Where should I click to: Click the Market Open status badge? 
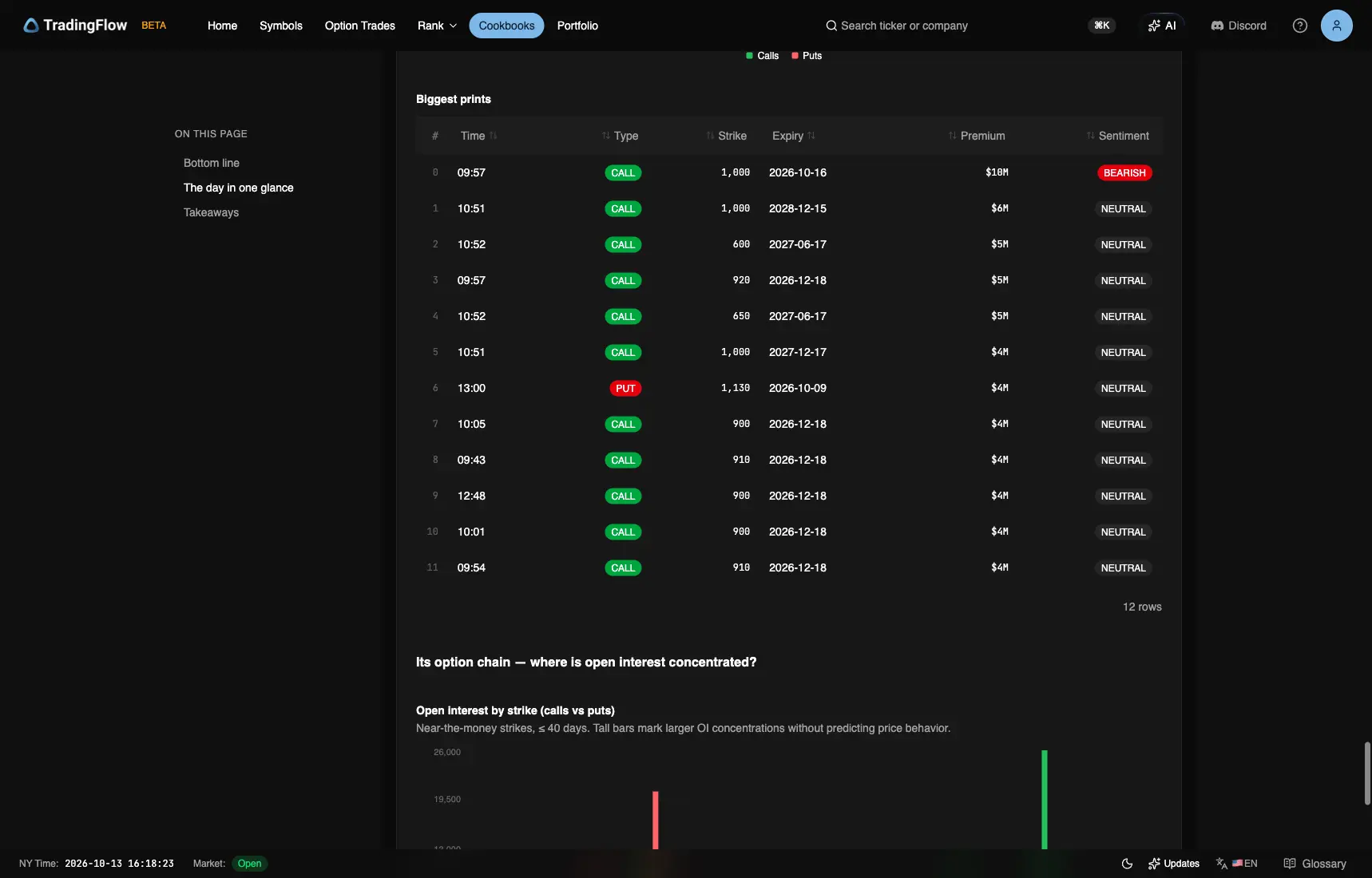249,864
